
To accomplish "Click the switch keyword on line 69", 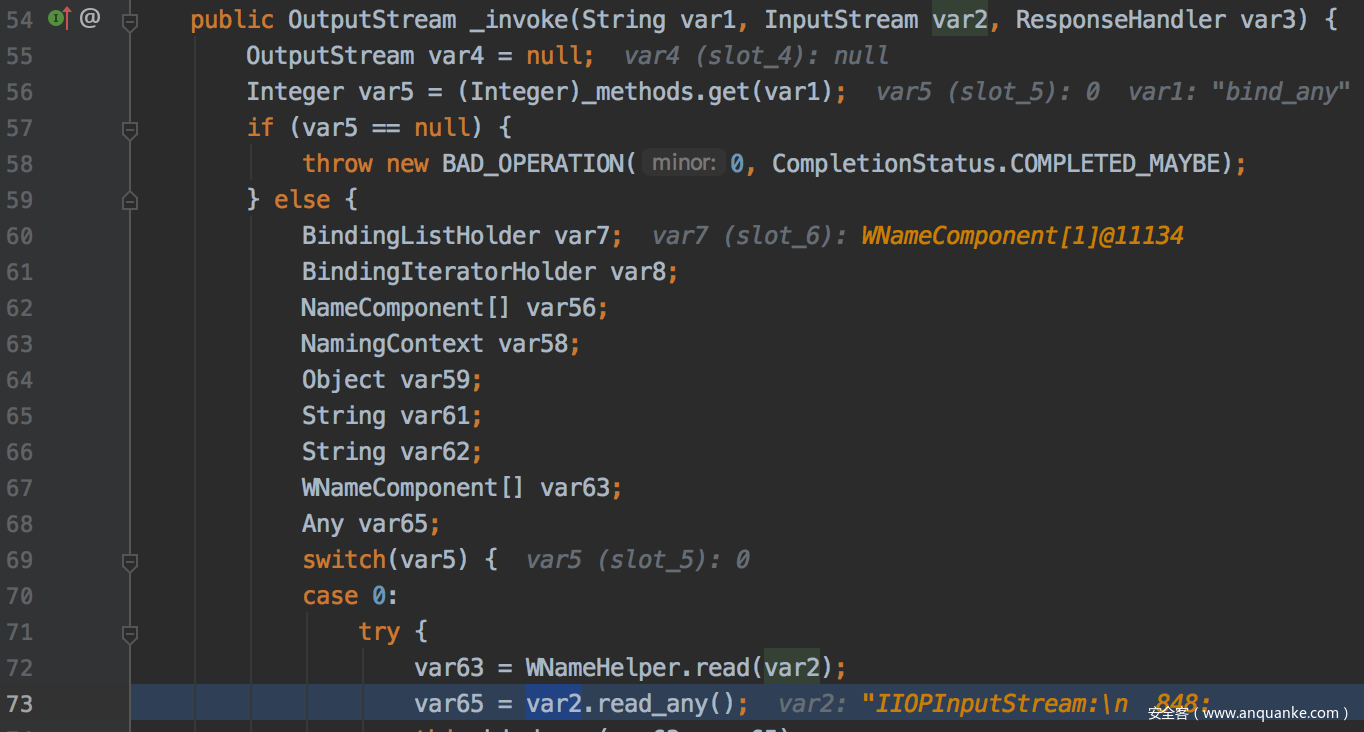I will 344,560.
